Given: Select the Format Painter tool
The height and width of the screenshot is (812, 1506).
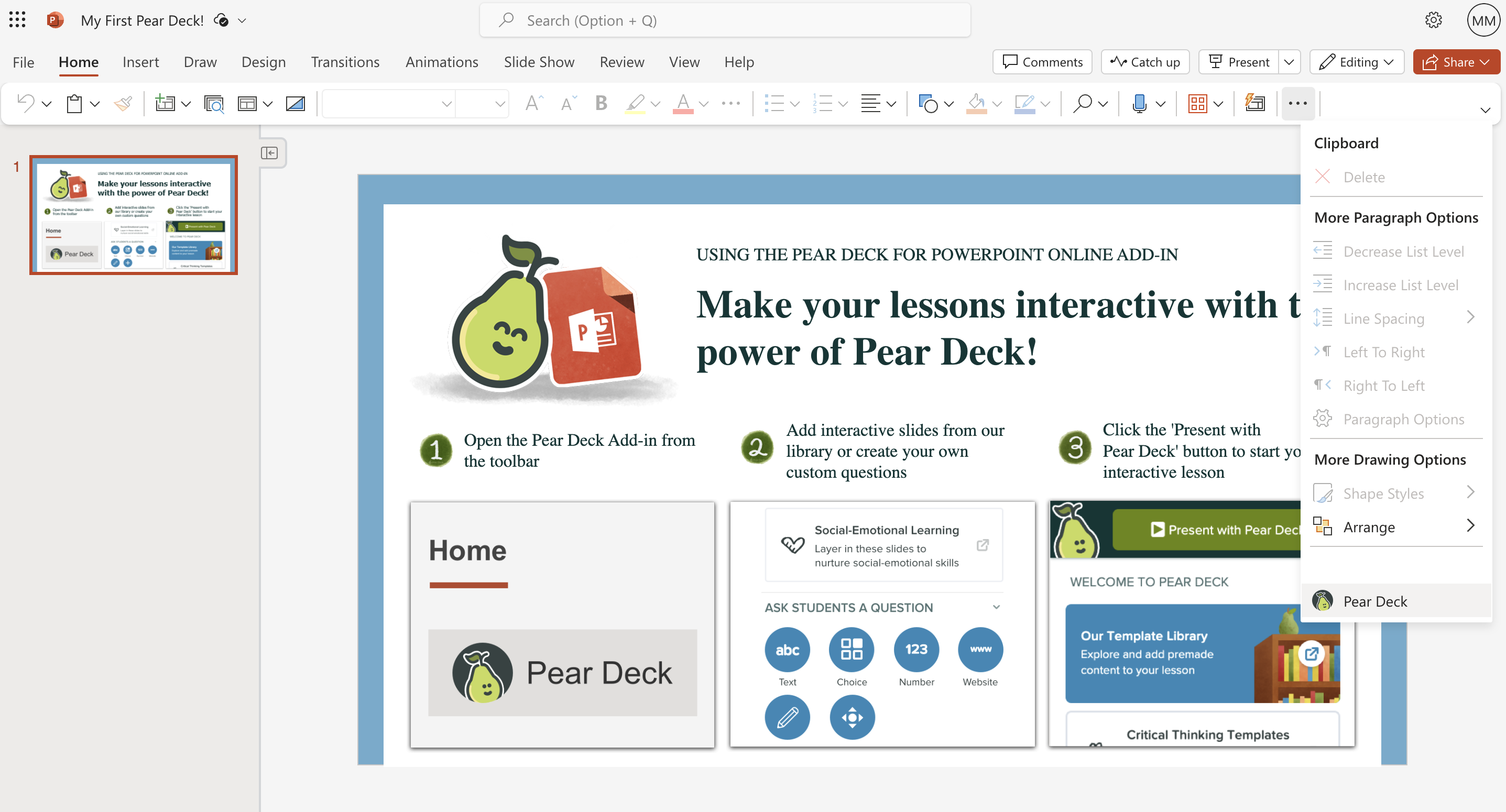Looking at the screenshot, I should 123,104.
